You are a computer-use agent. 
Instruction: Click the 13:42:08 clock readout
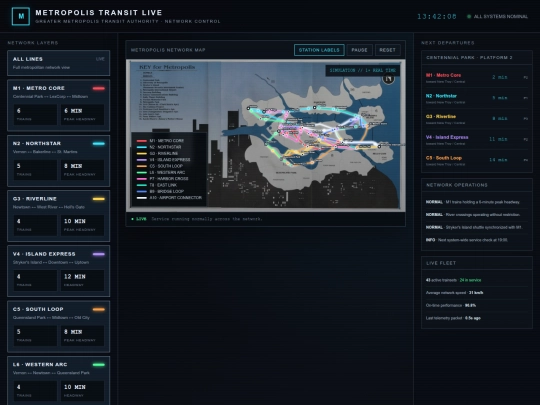(x=437, y=17)
